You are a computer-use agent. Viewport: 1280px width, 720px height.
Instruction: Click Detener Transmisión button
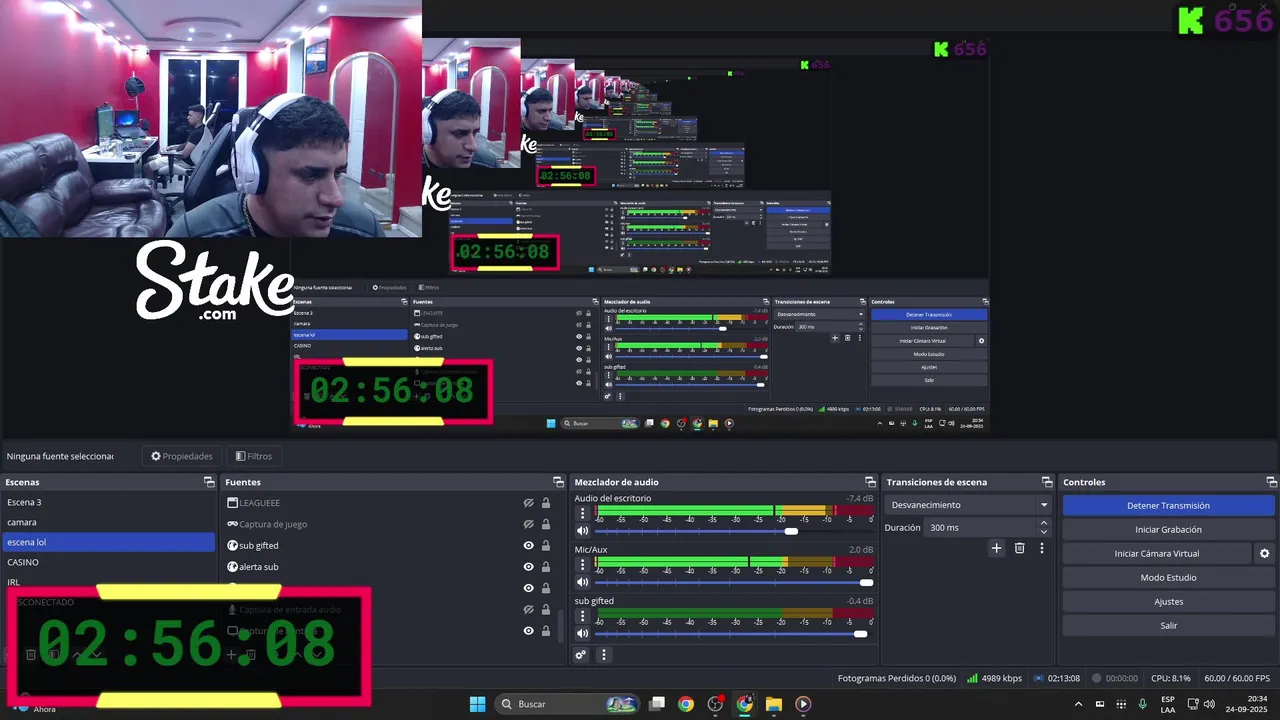pyautogui.click(x=1168, y=505)
